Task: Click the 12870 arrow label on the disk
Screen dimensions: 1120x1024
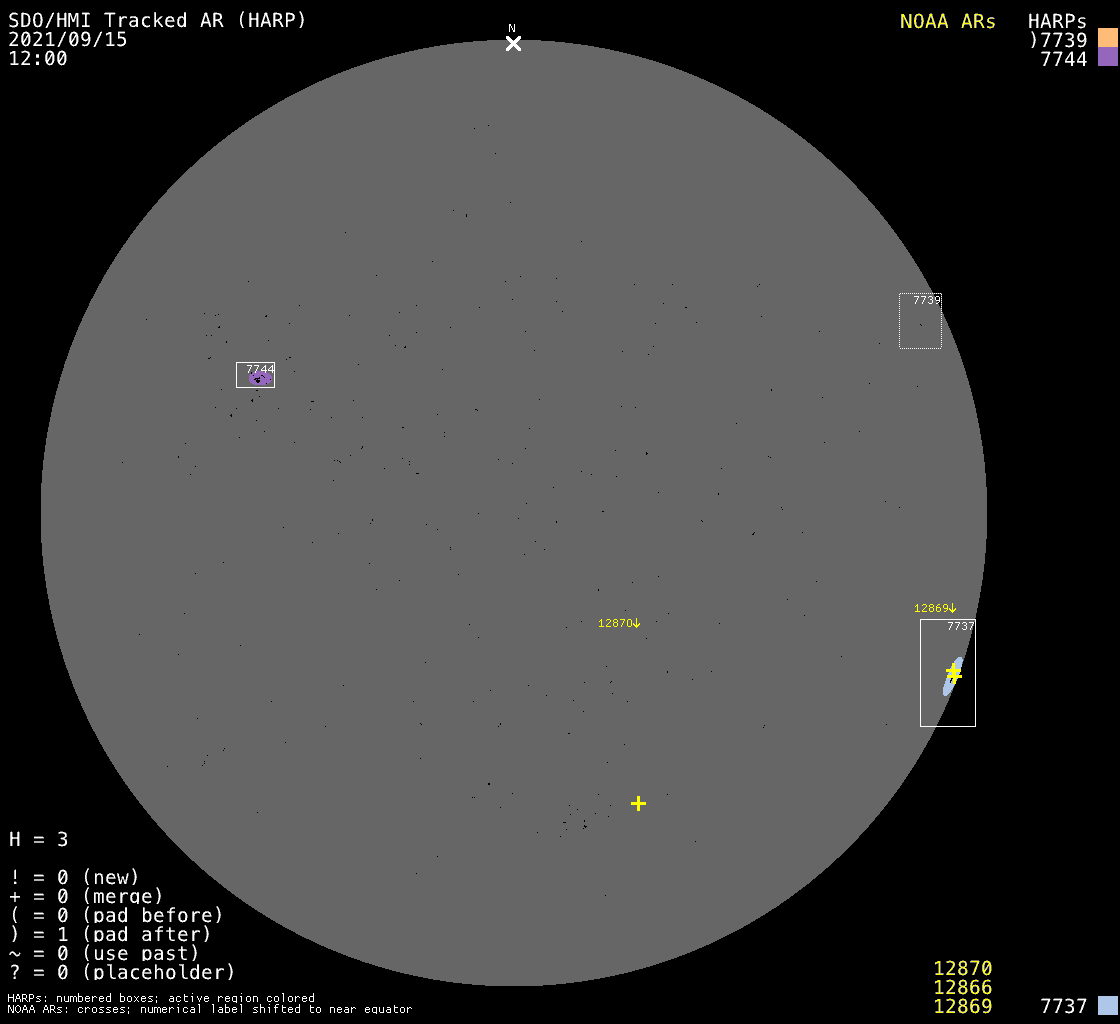Action: (x=619, y=623)
